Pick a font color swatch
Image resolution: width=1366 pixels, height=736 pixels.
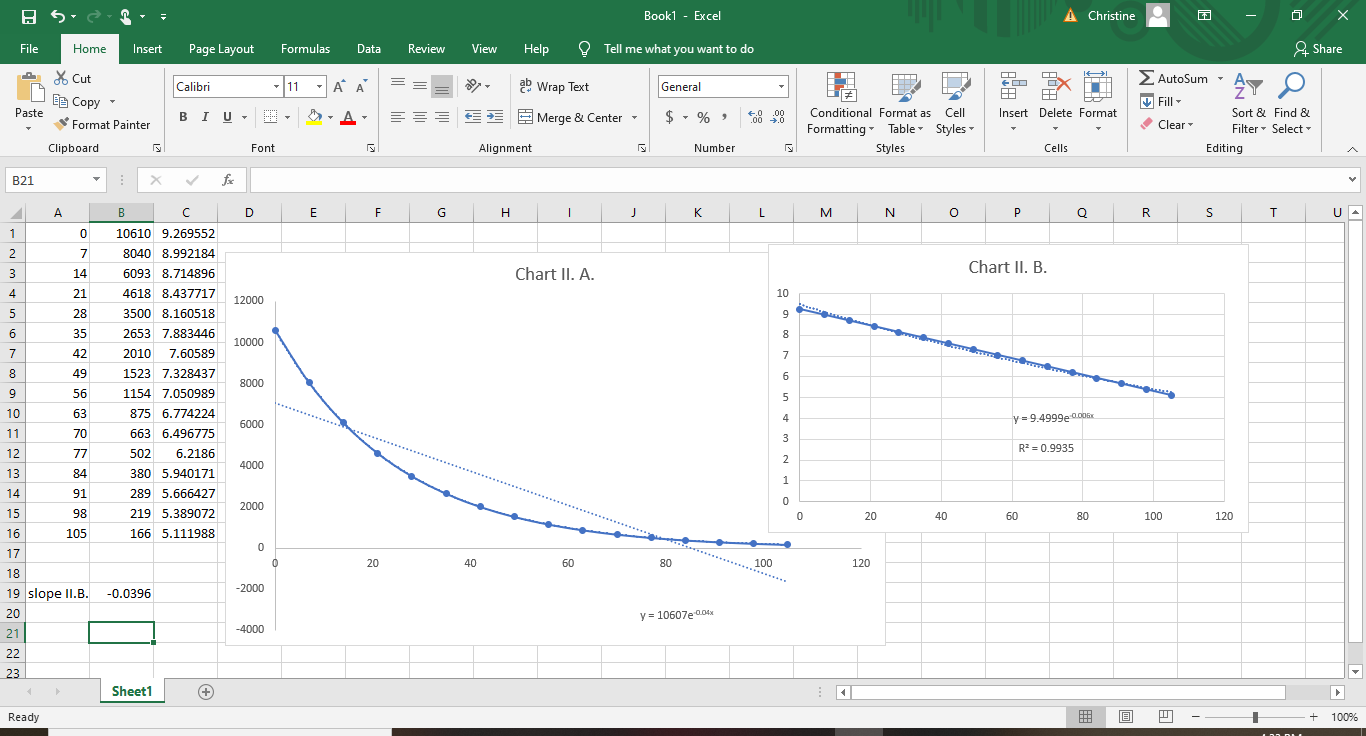tap(347, 117)
